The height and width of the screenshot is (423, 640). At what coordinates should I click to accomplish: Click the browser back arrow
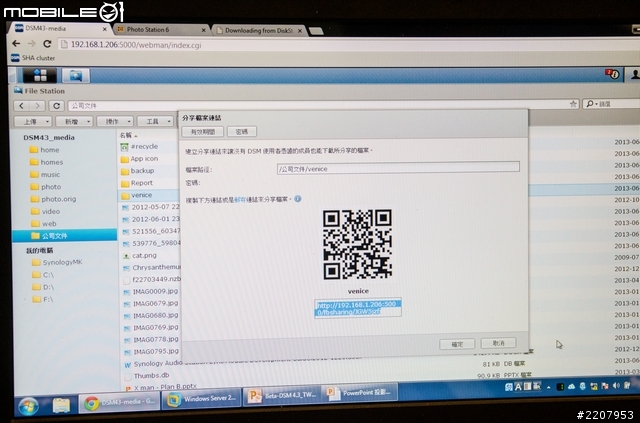pos(16,44)
